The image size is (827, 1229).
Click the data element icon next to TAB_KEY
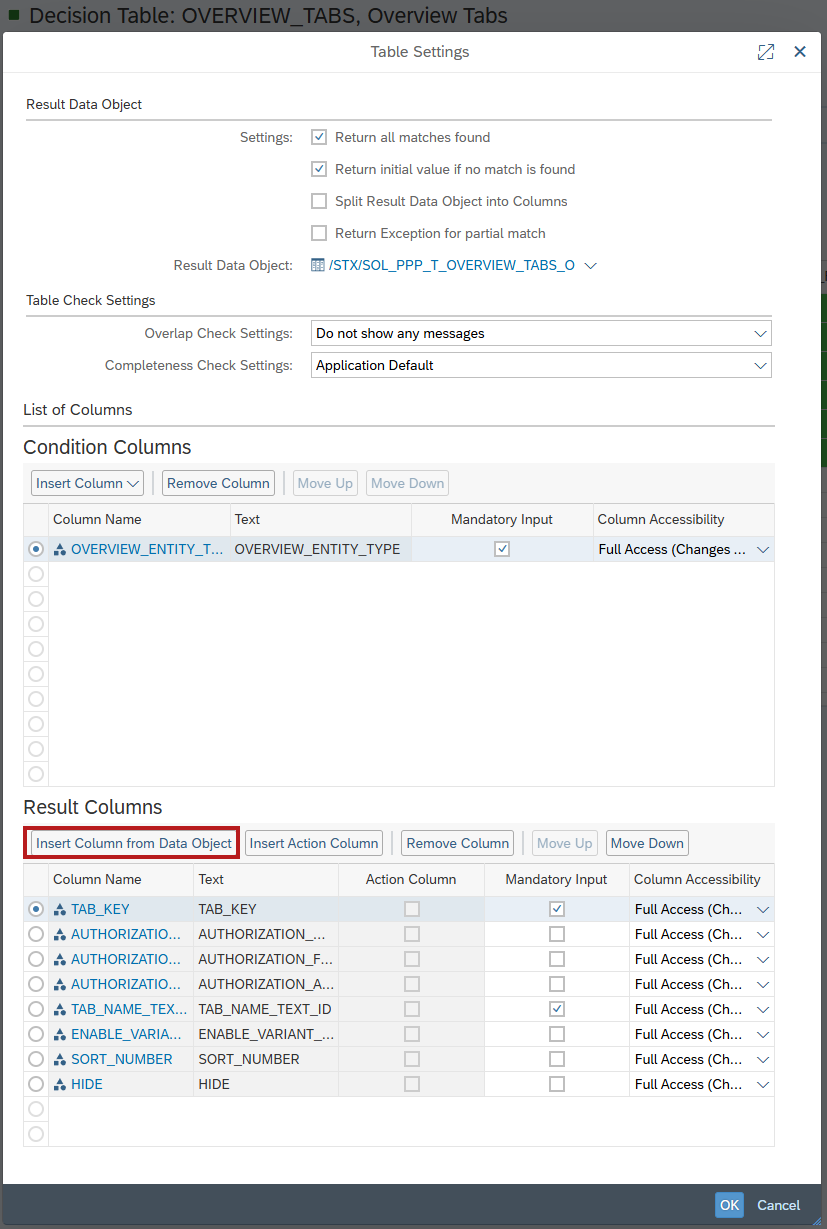(60, 910)
